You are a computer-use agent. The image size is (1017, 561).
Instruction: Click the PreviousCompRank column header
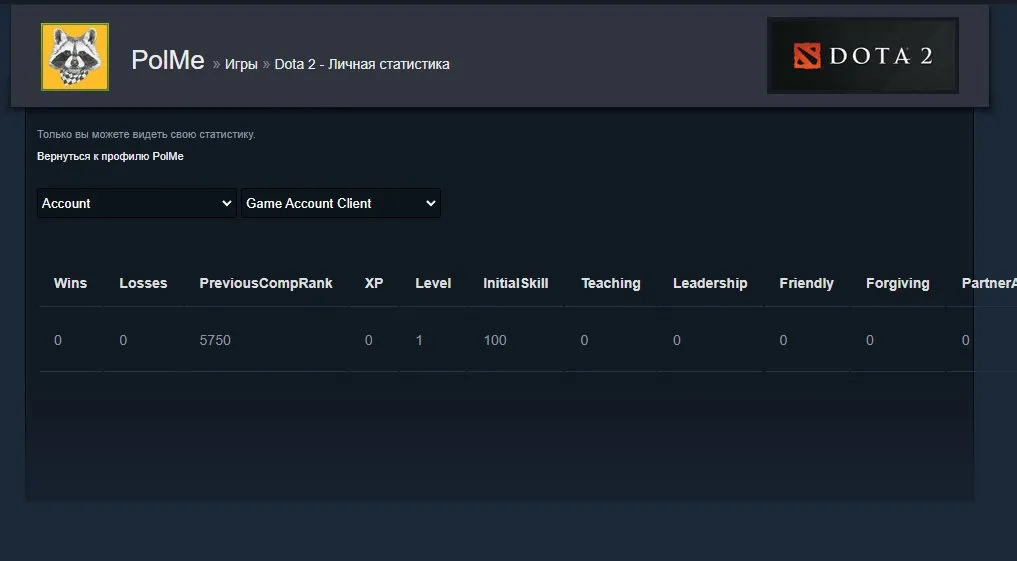coord(266,283)
